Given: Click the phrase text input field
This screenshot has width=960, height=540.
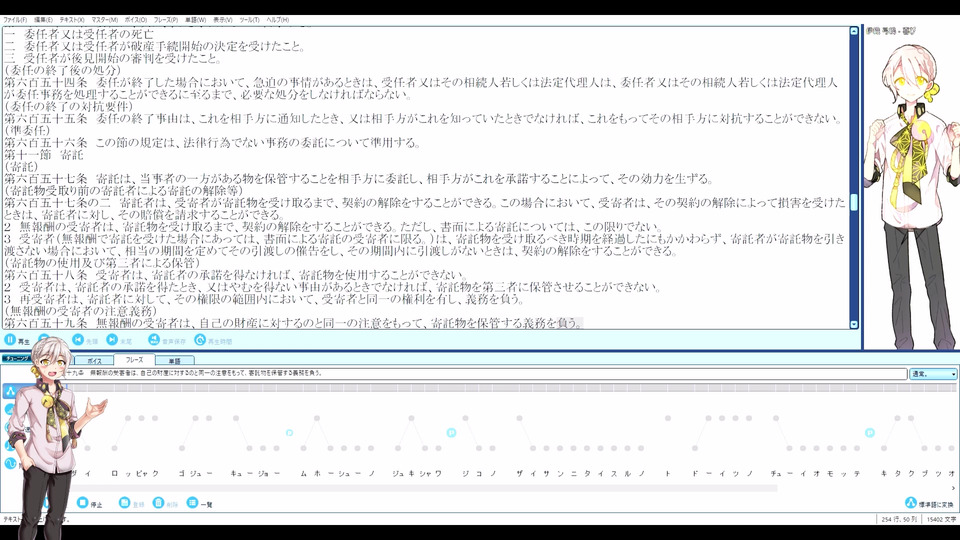Looking at the screenshot, I should (484, 373).
